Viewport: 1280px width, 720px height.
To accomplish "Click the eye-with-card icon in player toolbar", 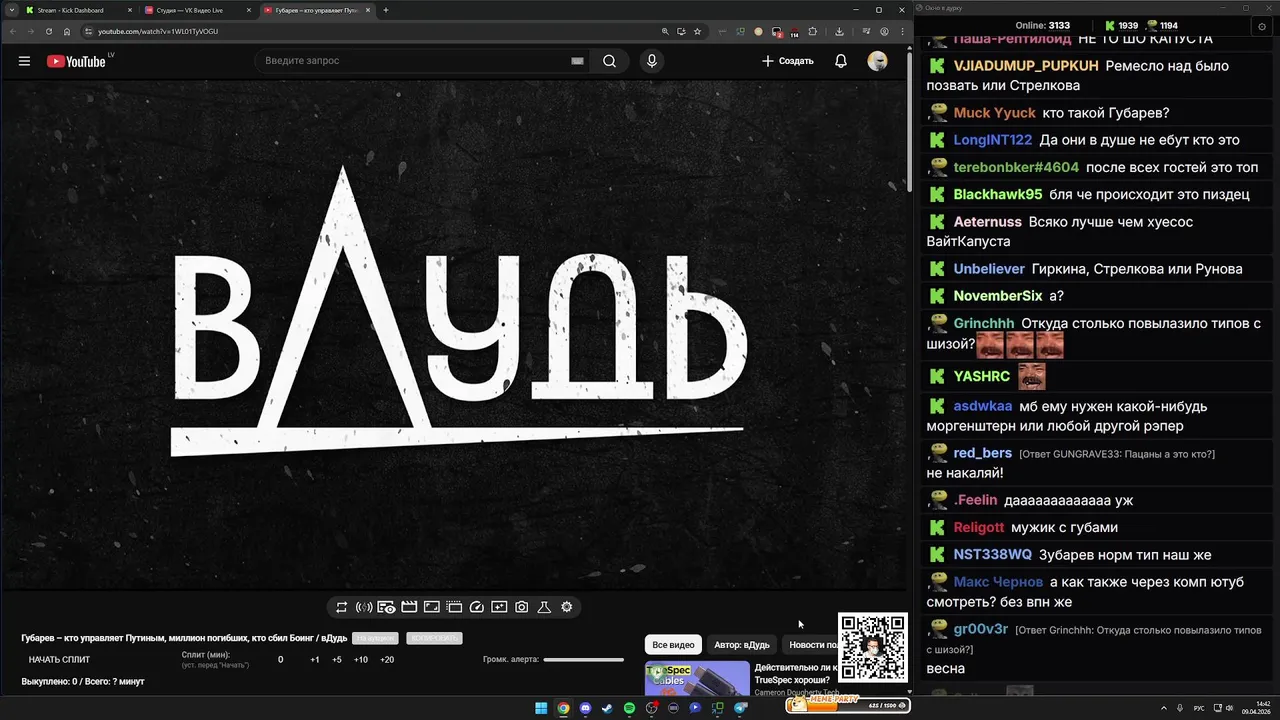I will point(386,607).
